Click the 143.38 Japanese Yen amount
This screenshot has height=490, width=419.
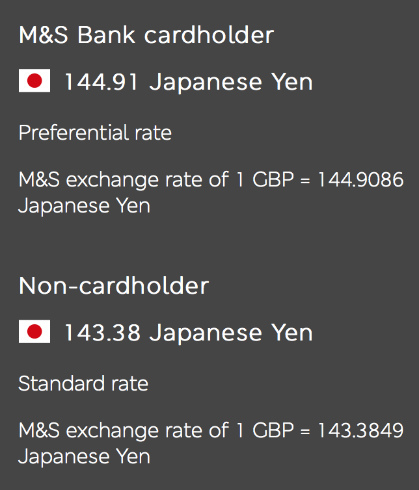(x=189, y=333)
